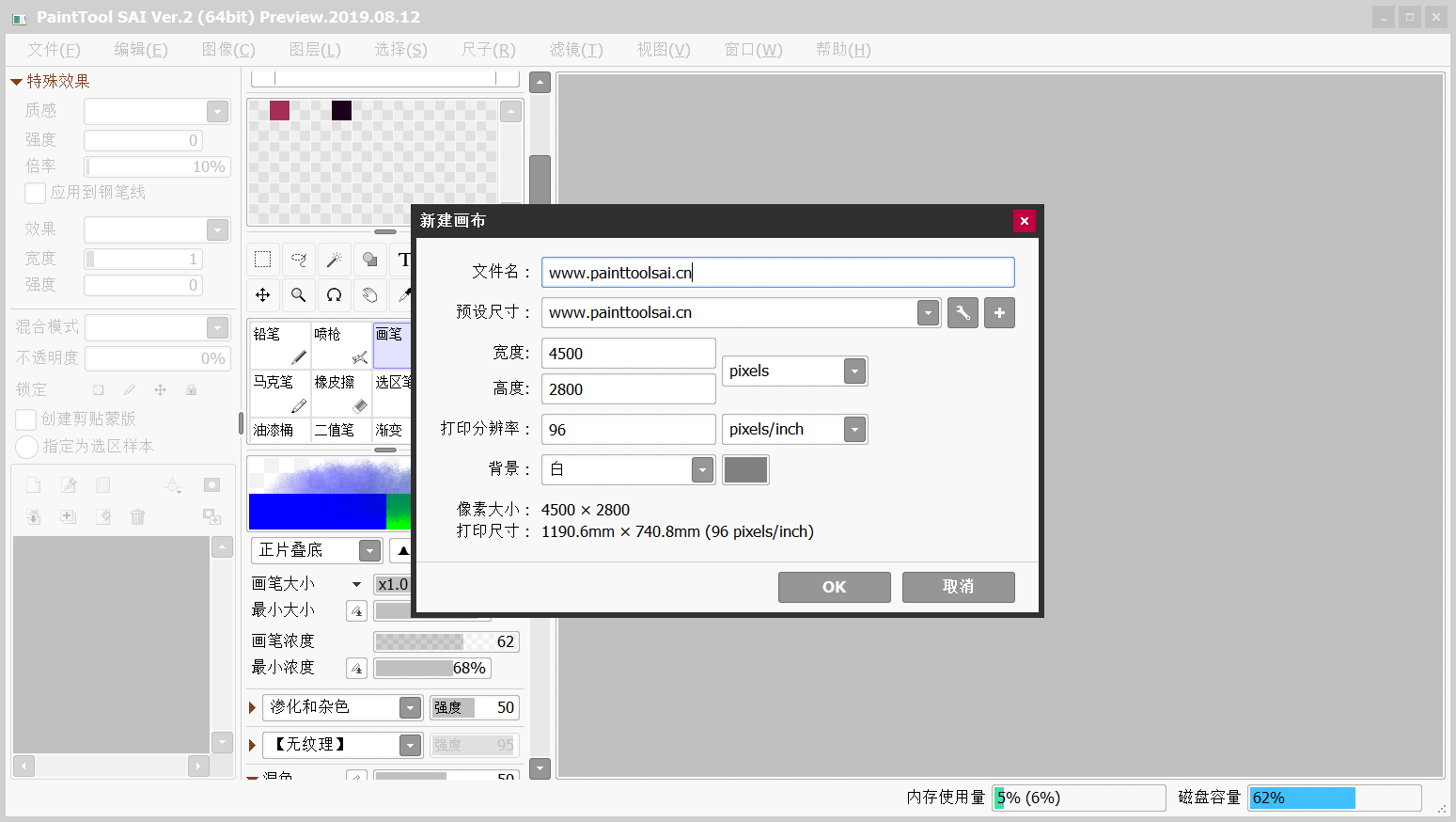Open the 滤镜(T) menu

576,50
